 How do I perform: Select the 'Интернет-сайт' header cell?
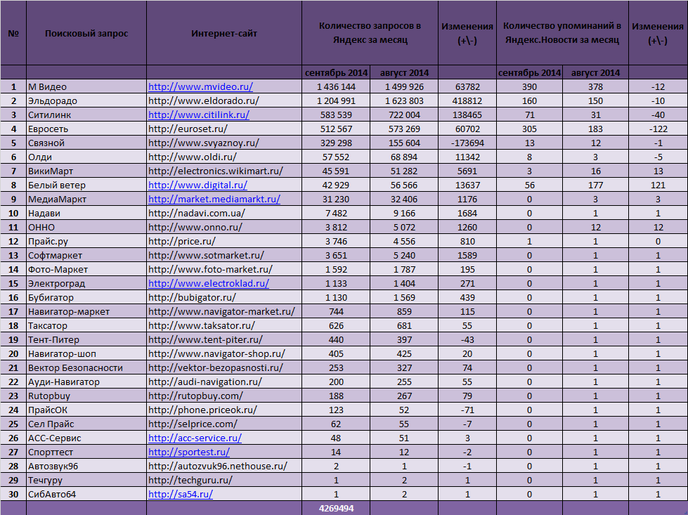[224, 33]
